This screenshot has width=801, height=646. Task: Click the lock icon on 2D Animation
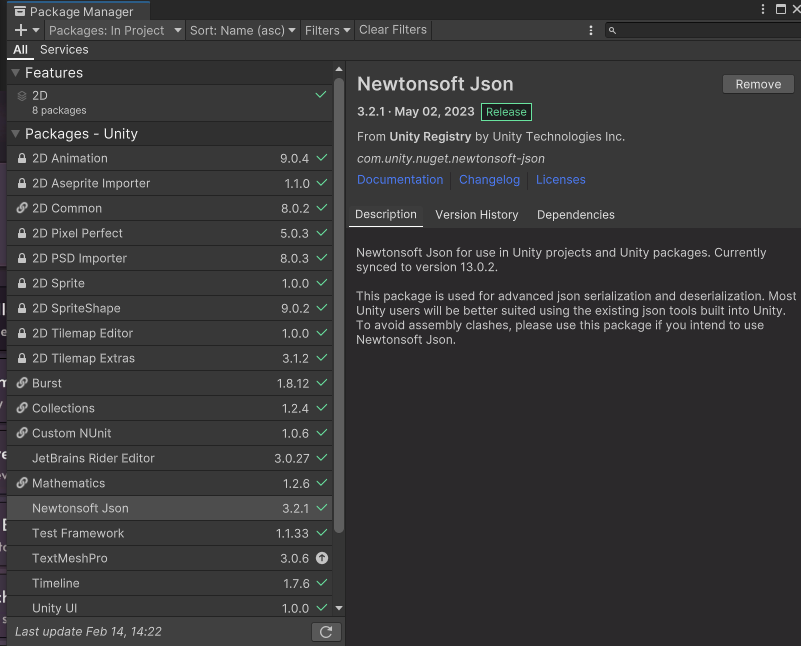coord(21,158)
